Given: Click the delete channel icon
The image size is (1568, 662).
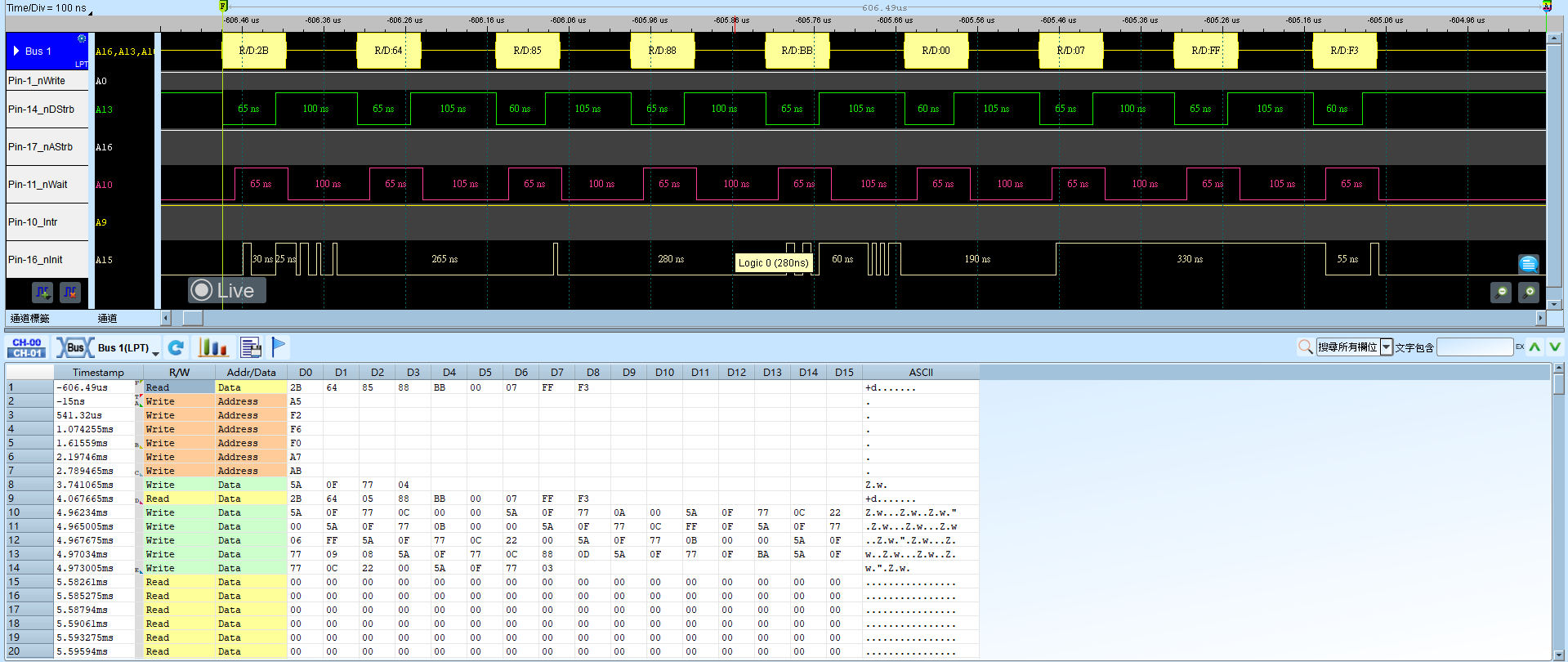Looking at the screenshot, I should (70, 292).
